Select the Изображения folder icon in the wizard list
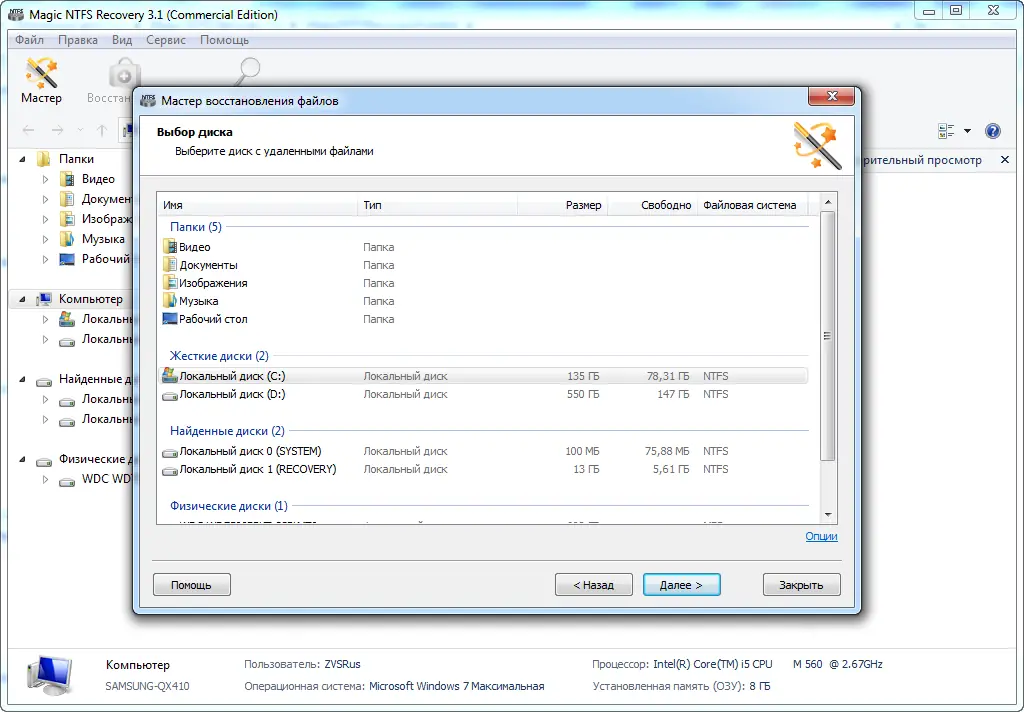Image resolution: width=1024 pixels, height=712 pixels. click(x=170, y=283)
